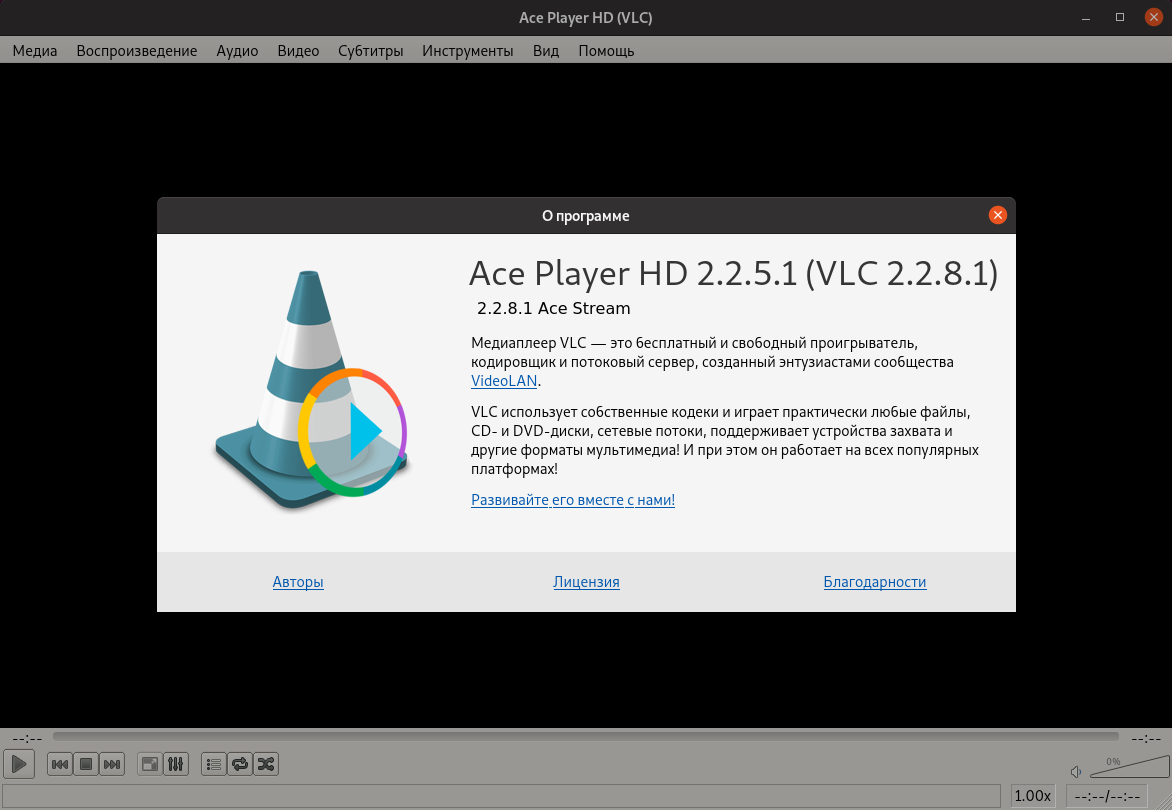The width and height of the screenshot is (1172, 810).
Task: Toggle fullscreen video mode icon
Action: click(x=150, y=764)
